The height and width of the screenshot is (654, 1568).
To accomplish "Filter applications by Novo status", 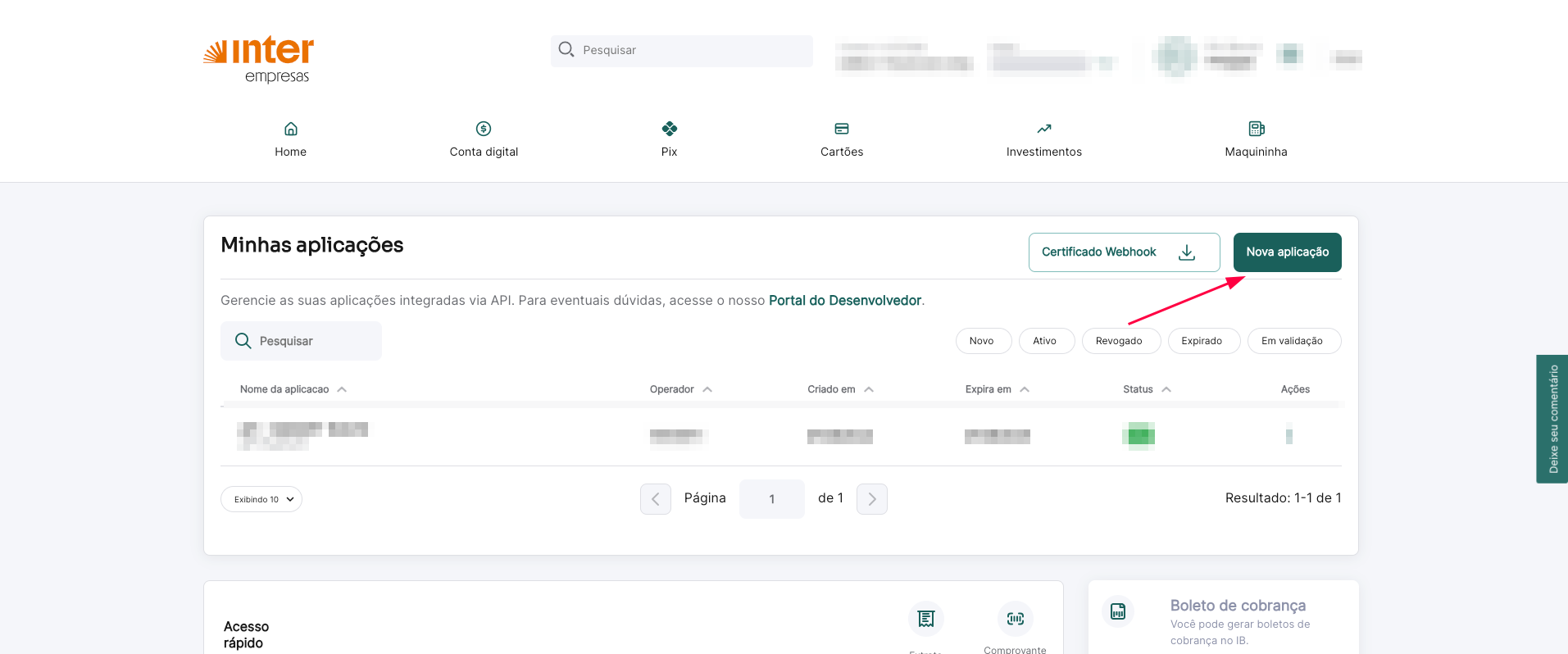I will [x=984, y=341].
